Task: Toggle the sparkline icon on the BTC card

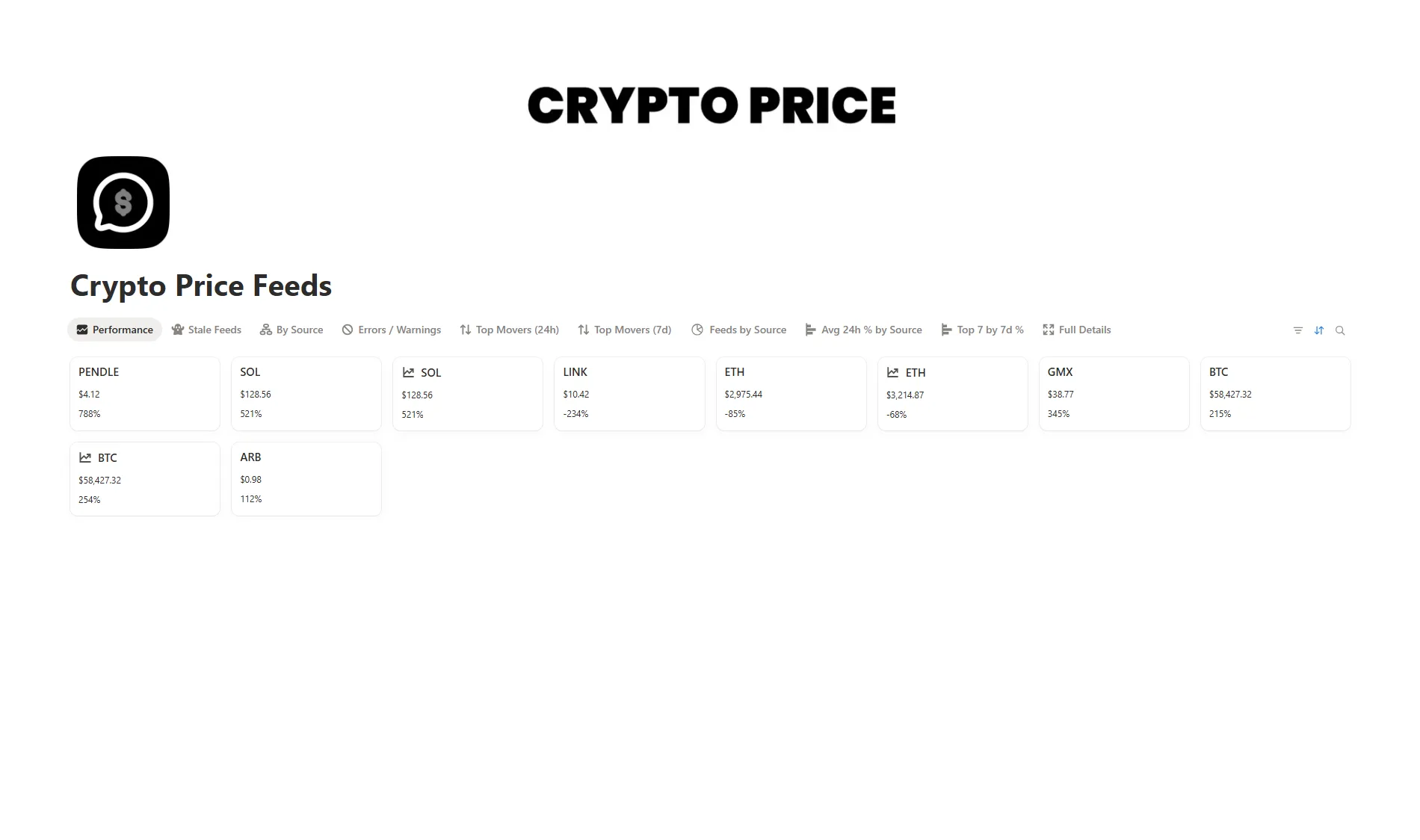Action: click(x=85, y=457)
